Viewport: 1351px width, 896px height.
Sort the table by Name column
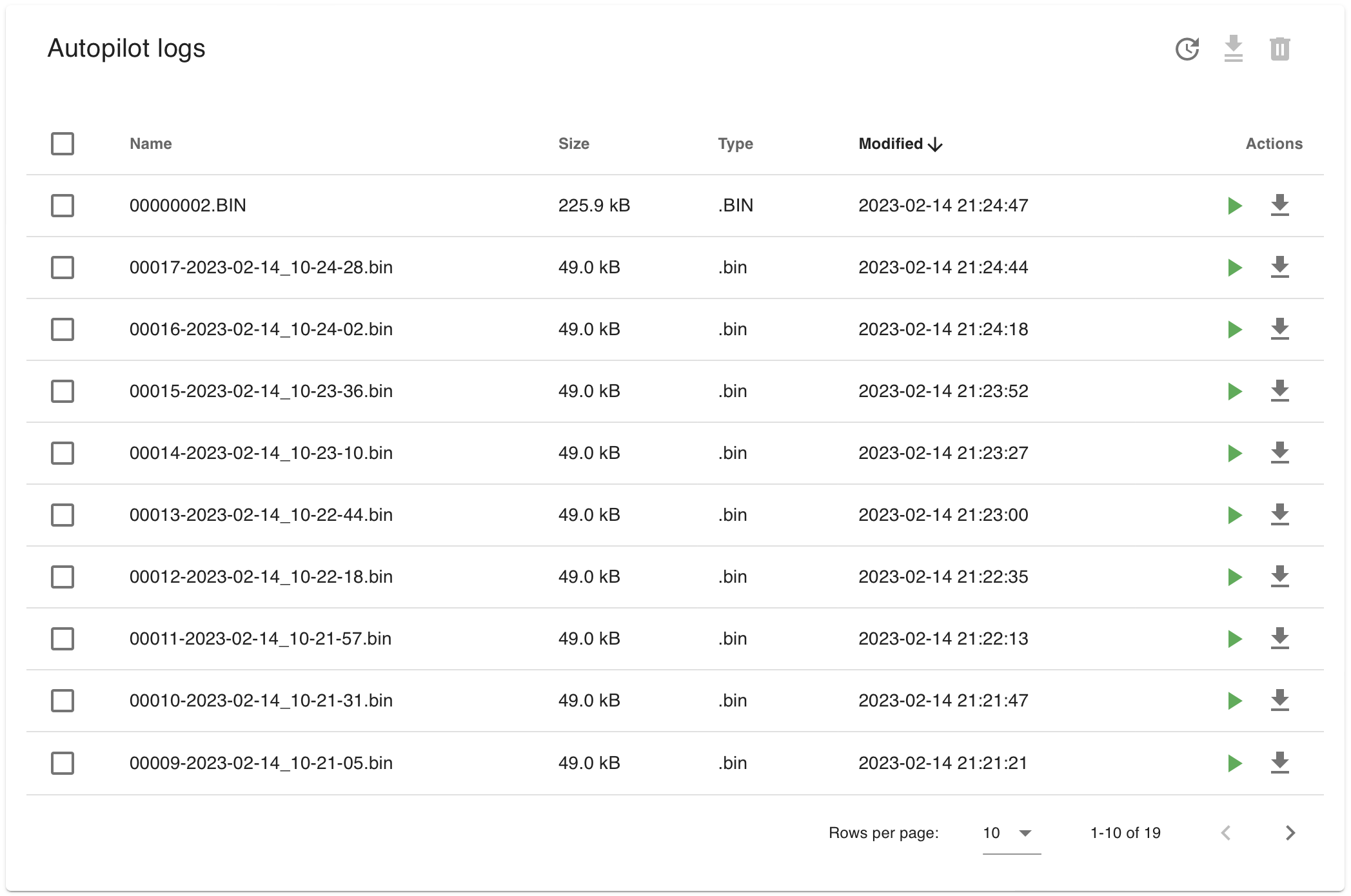point(150,144)
